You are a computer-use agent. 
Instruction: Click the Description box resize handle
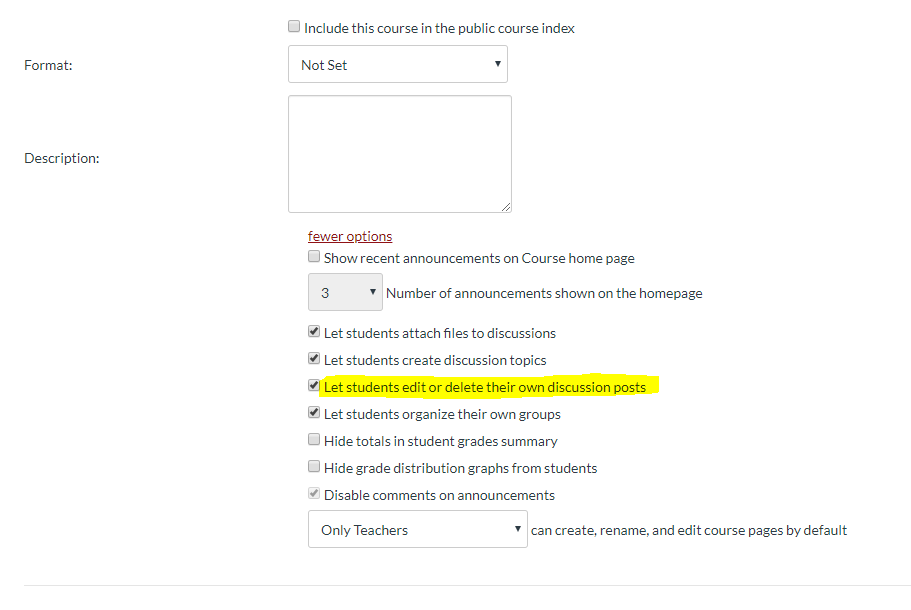(506, 207)
